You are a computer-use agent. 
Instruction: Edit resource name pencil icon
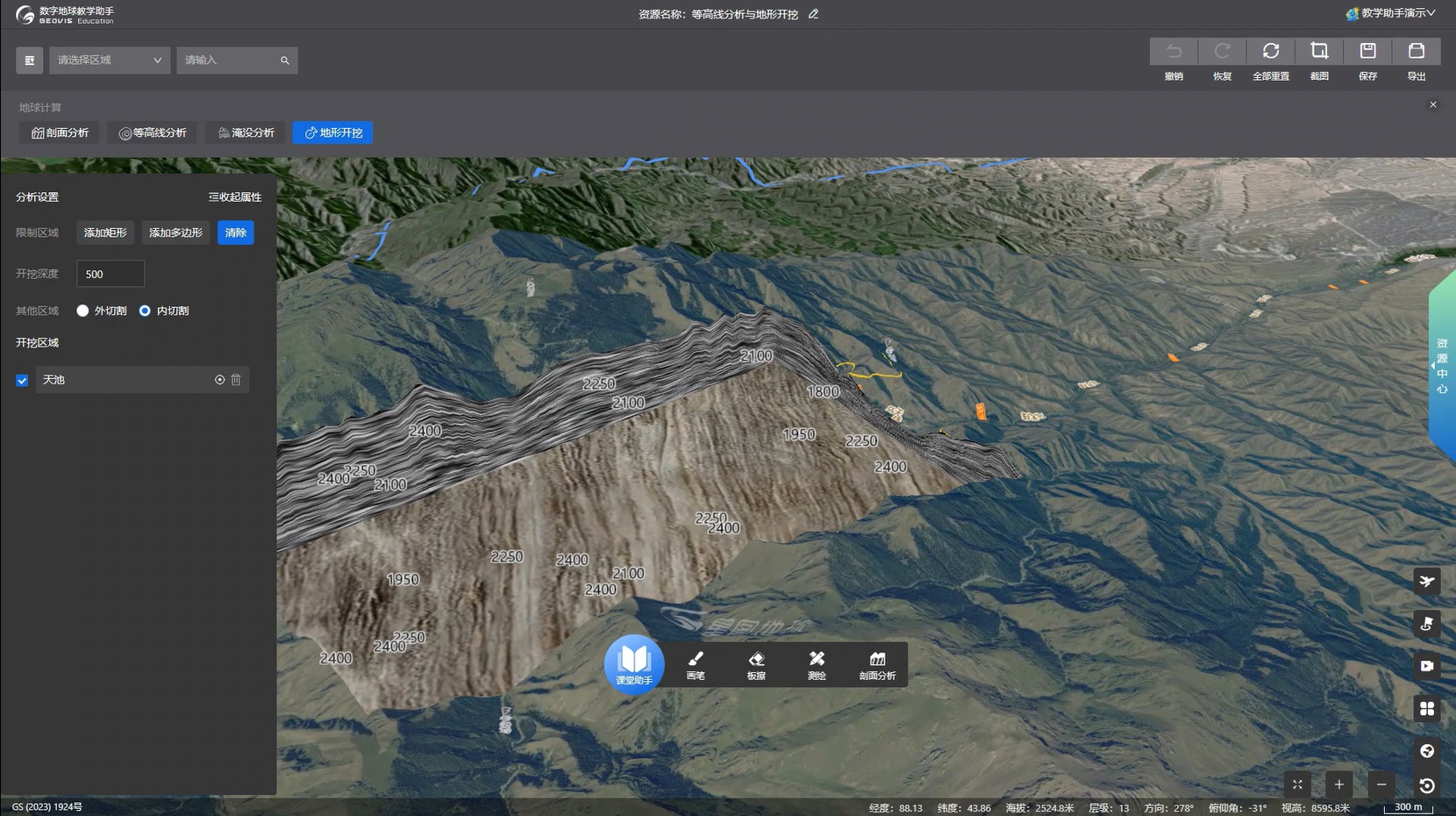813,14
